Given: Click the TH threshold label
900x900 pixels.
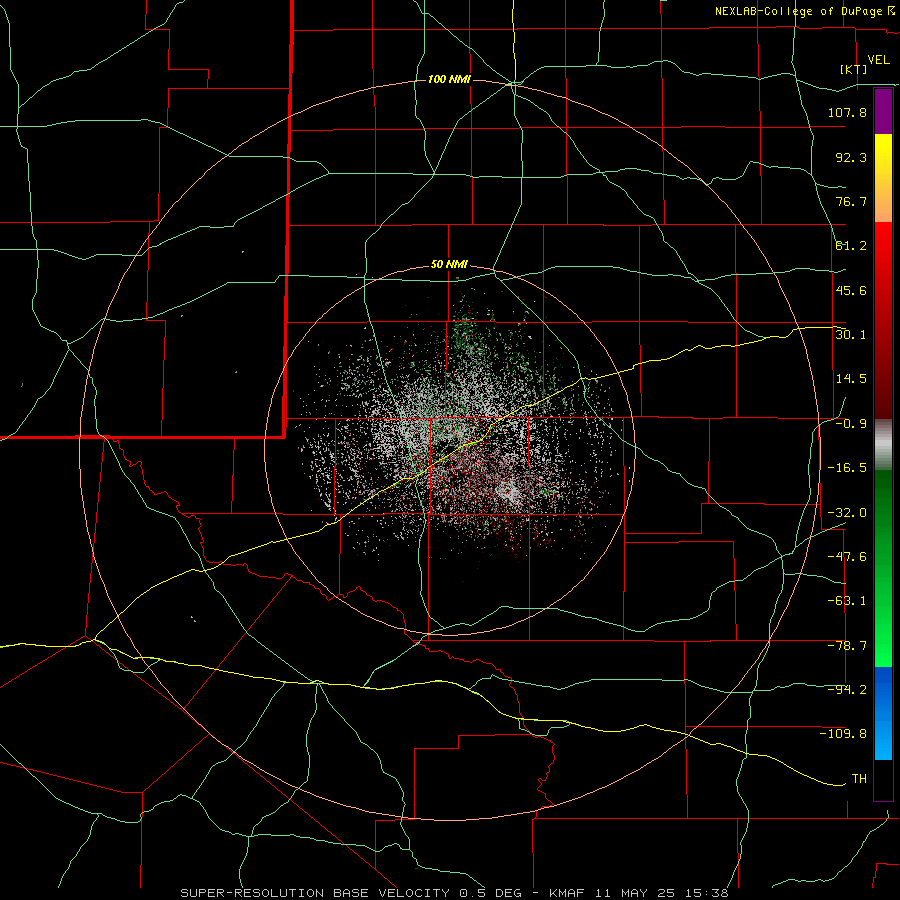Looking at the screenshot, I should coord(859,779).
